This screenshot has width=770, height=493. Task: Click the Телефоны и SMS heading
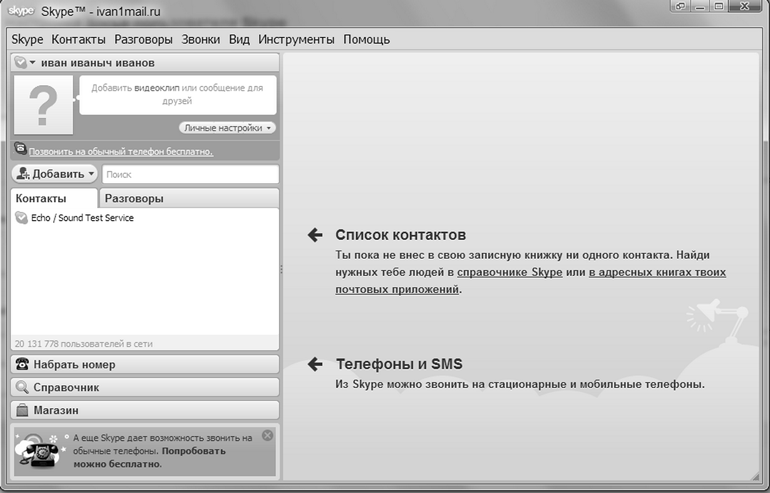point(399,364)
